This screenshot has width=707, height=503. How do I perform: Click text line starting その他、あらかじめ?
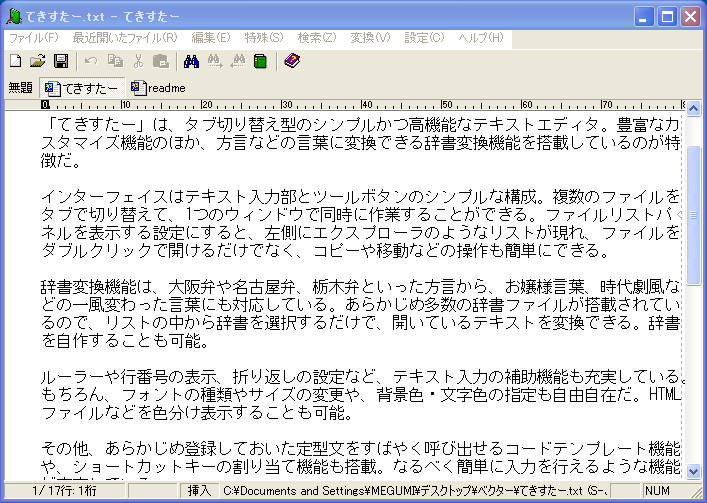pos(360,448)
